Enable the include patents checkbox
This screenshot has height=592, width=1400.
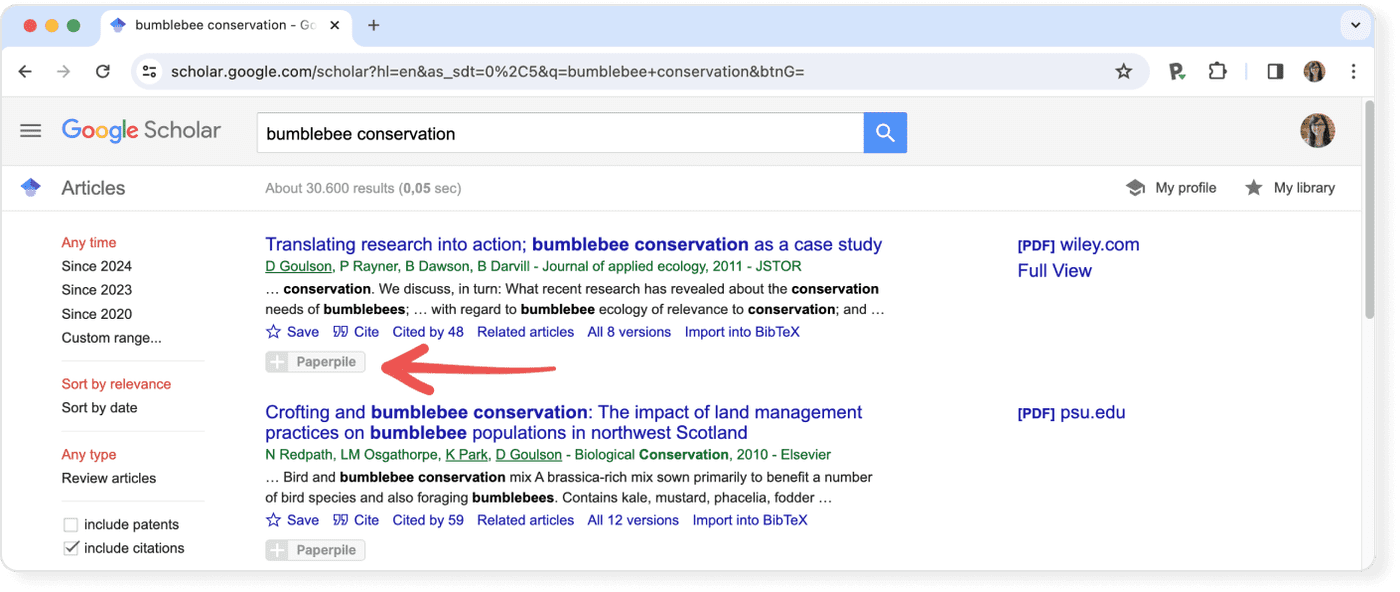click(71, 525)
